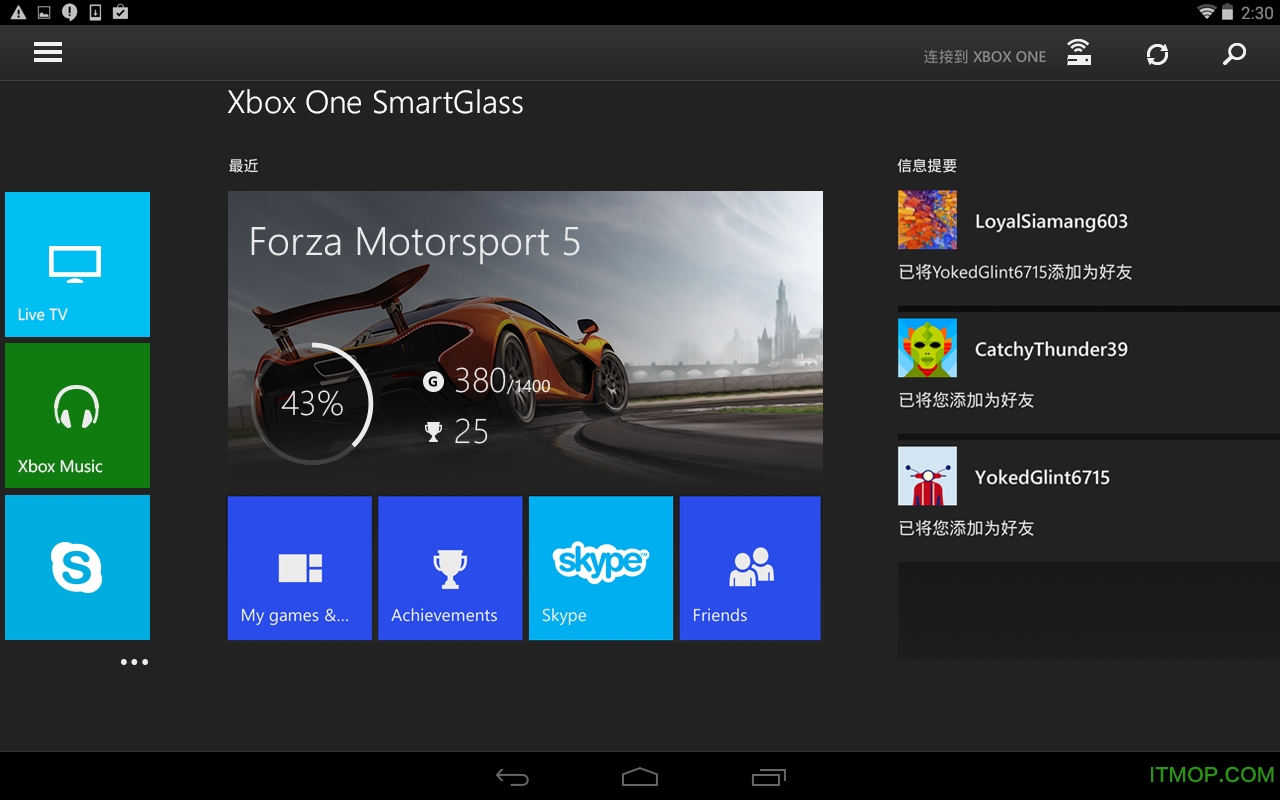Screen dimensions: 1280x800
Task: Tap the Wi-Fi status bar icon
Action: (1207, 12)
